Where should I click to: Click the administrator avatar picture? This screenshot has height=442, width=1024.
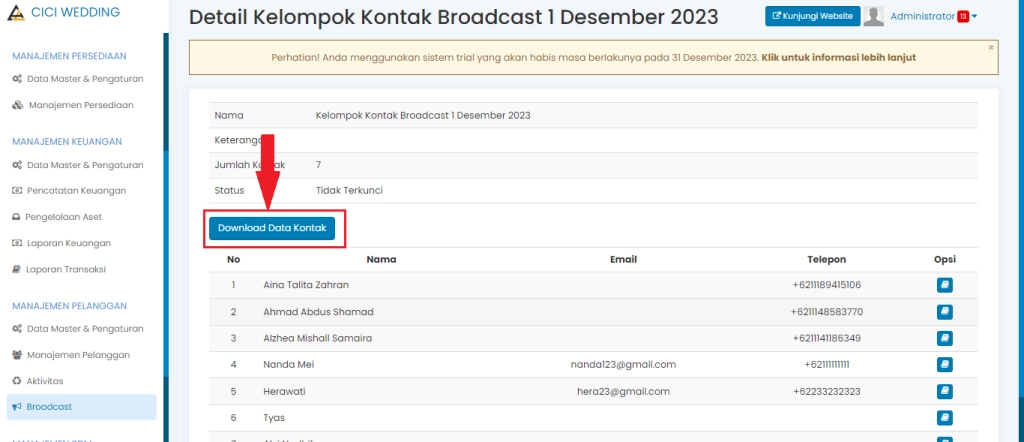873,16
